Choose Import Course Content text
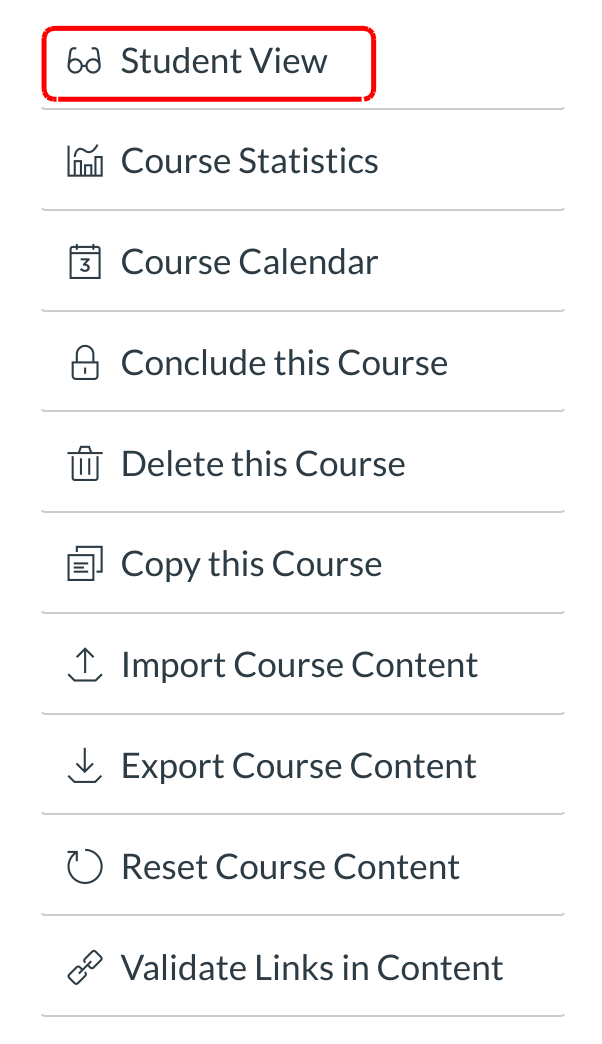Screen dimensions: 602x1044 pos(299,665)
